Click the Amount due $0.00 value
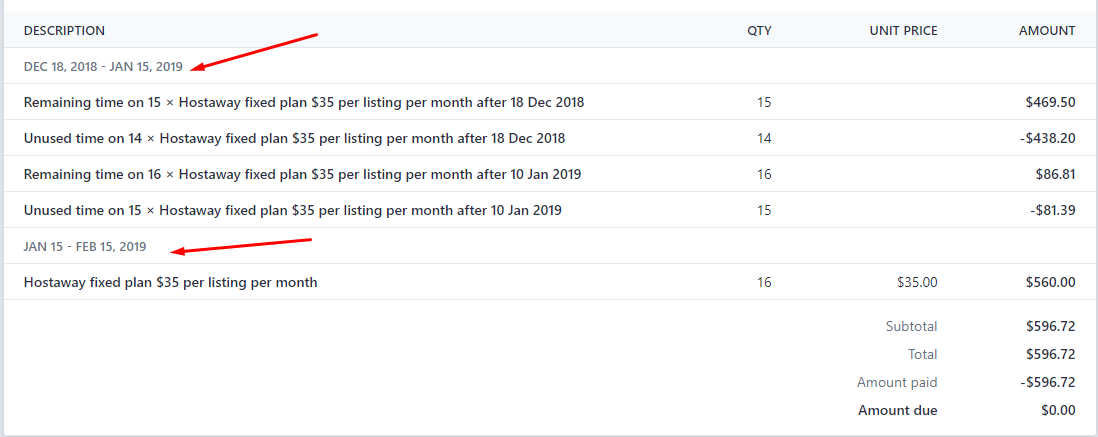This screenshot has width=1098, height=437. 1058,410
